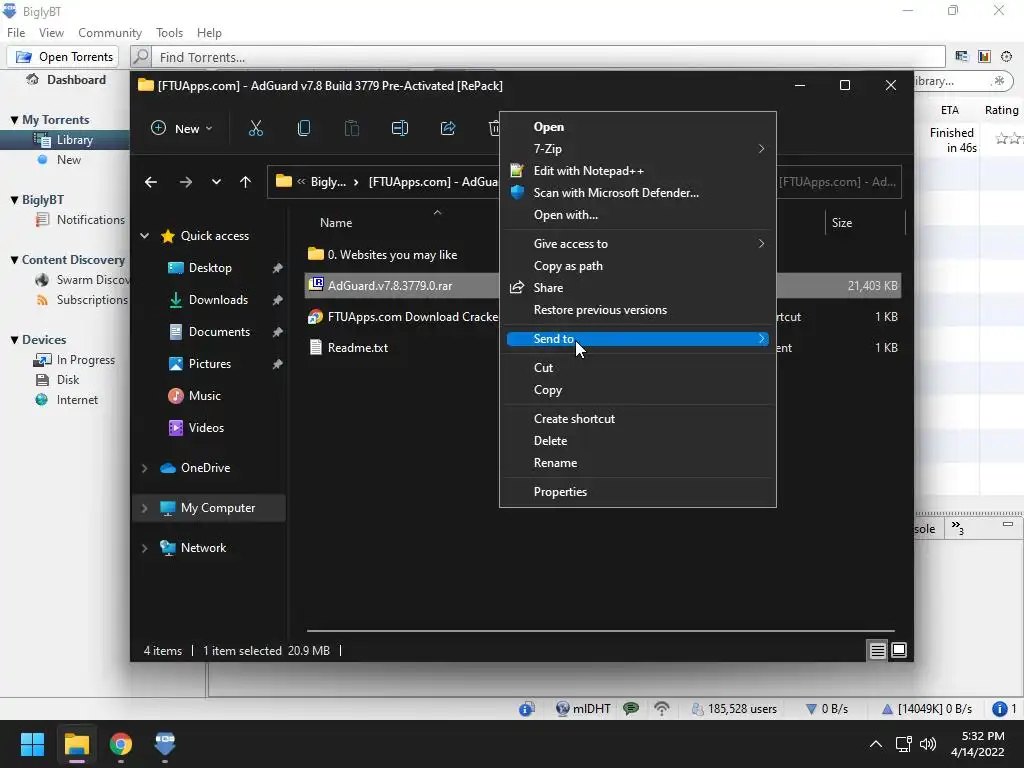Open the BiglyBT File menu
1024x768 pixels.
click(x=16, y=33)
